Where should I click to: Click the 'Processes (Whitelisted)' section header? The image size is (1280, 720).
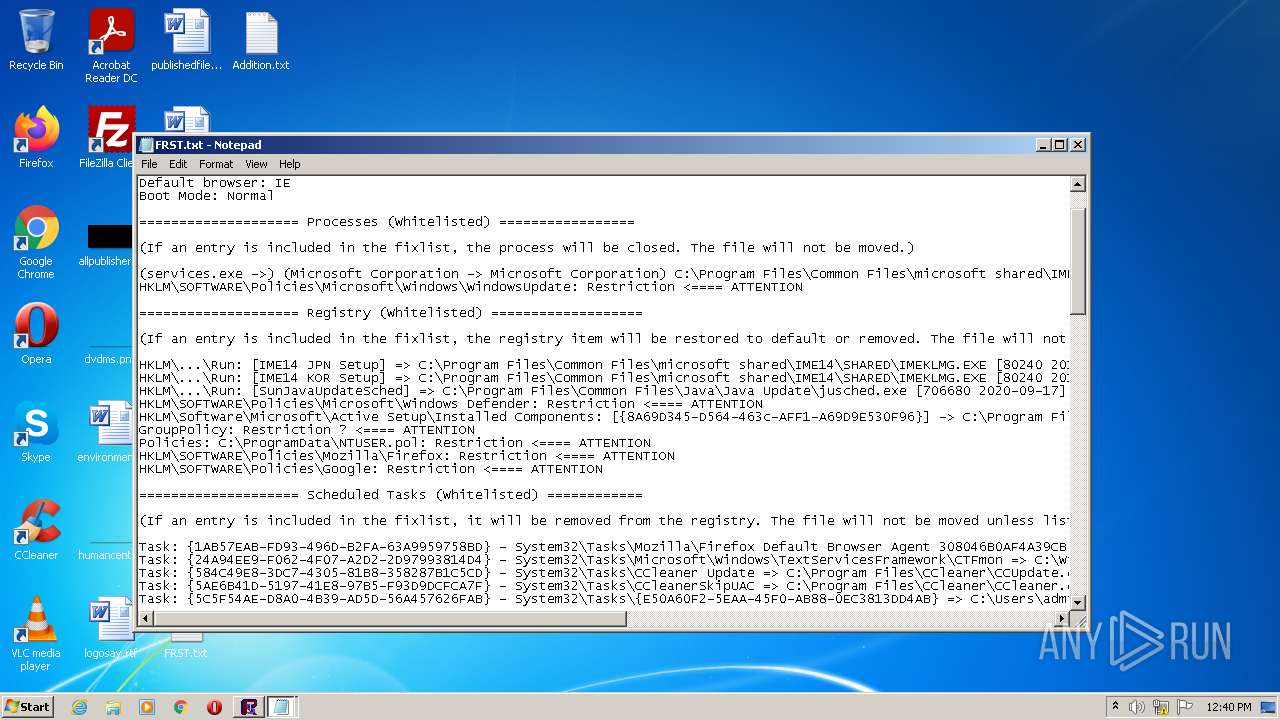click(387, 222)
